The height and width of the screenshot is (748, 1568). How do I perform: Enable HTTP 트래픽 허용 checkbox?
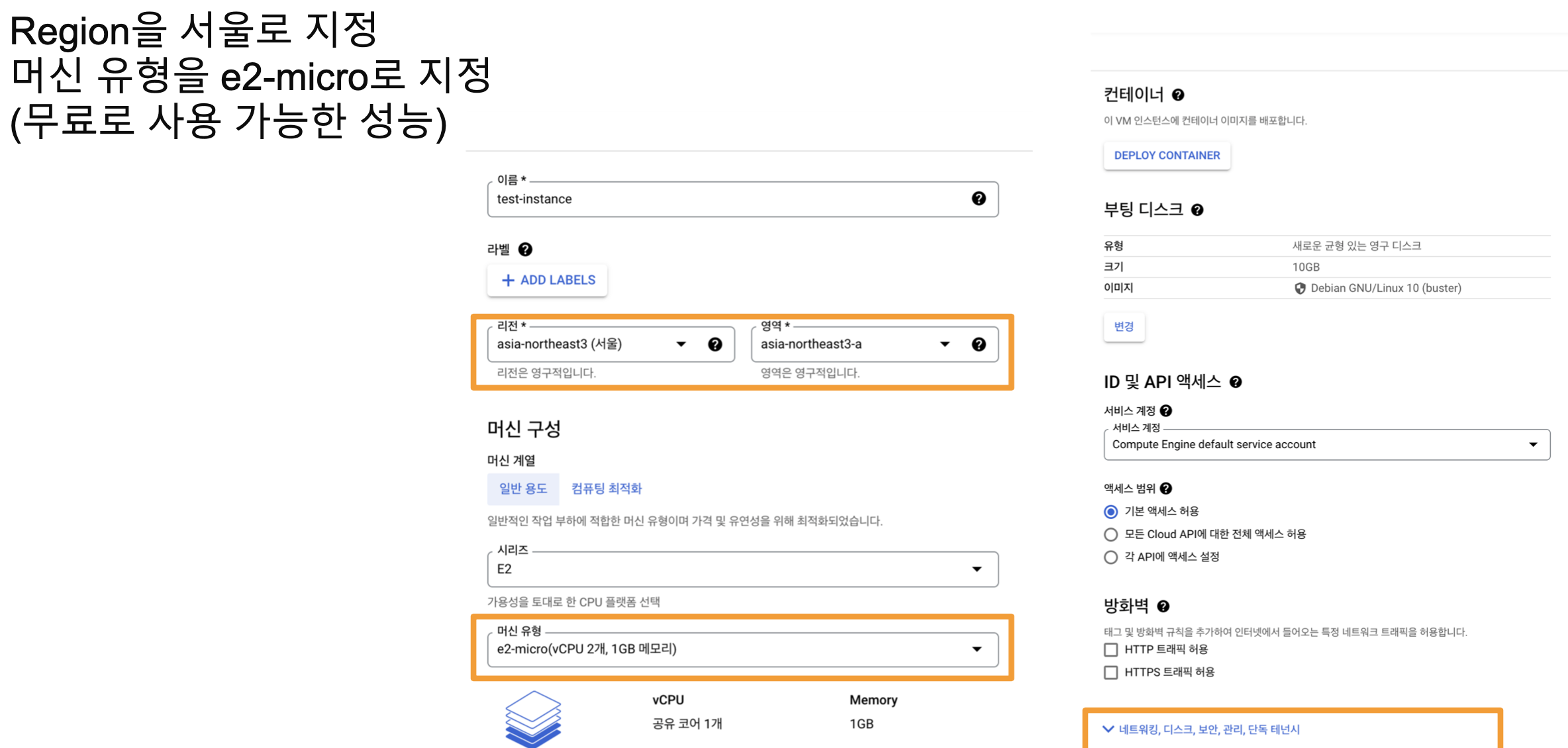point(1110,649)
